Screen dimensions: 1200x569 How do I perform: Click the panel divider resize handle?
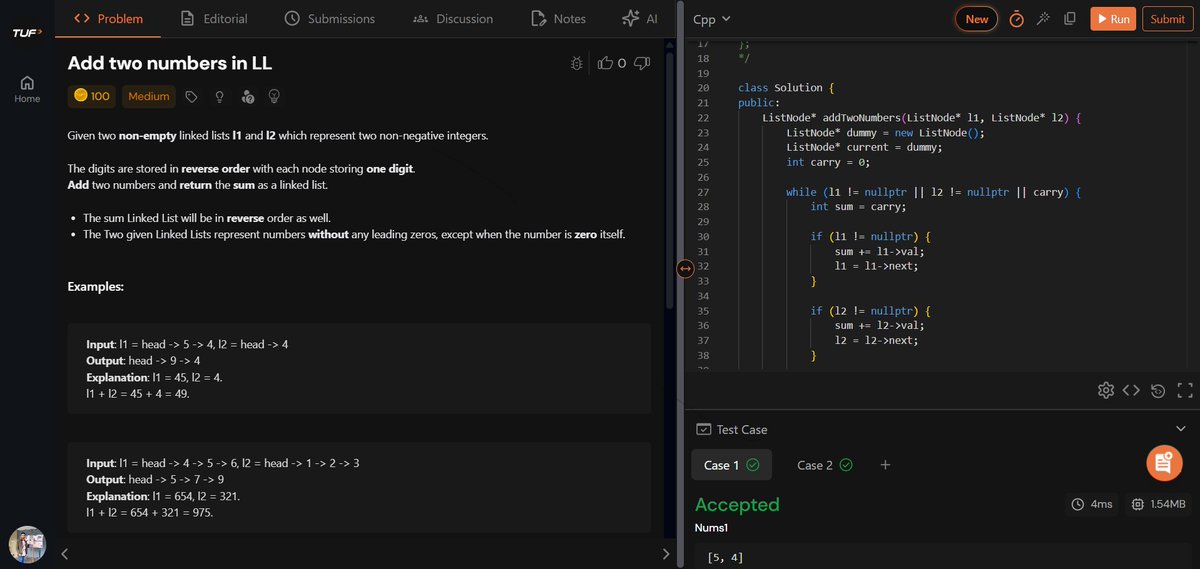(685, 268)
